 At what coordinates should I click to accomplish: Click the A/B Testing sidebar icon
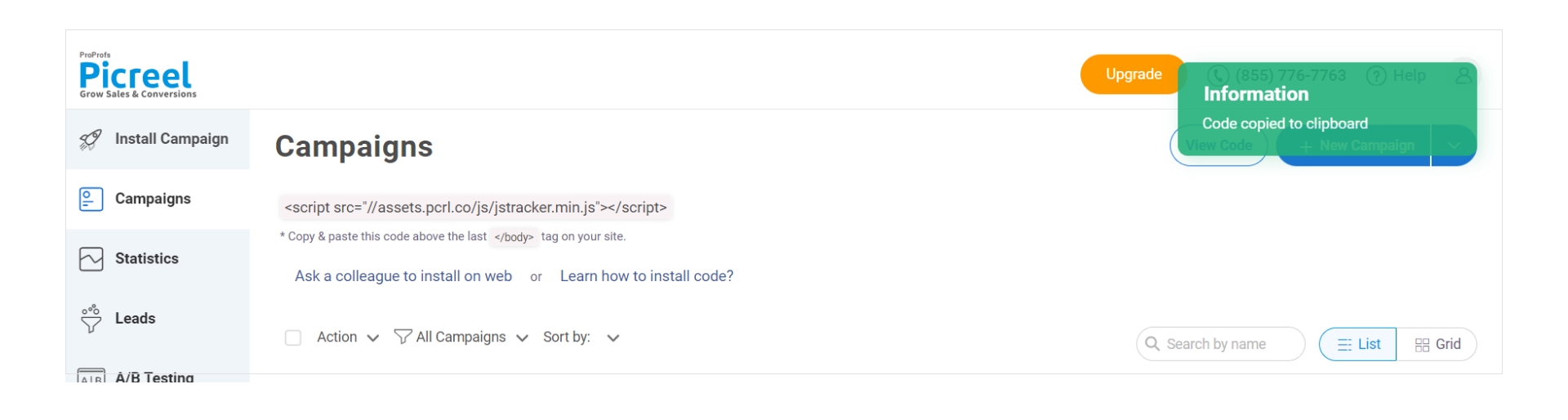point(91,377)
